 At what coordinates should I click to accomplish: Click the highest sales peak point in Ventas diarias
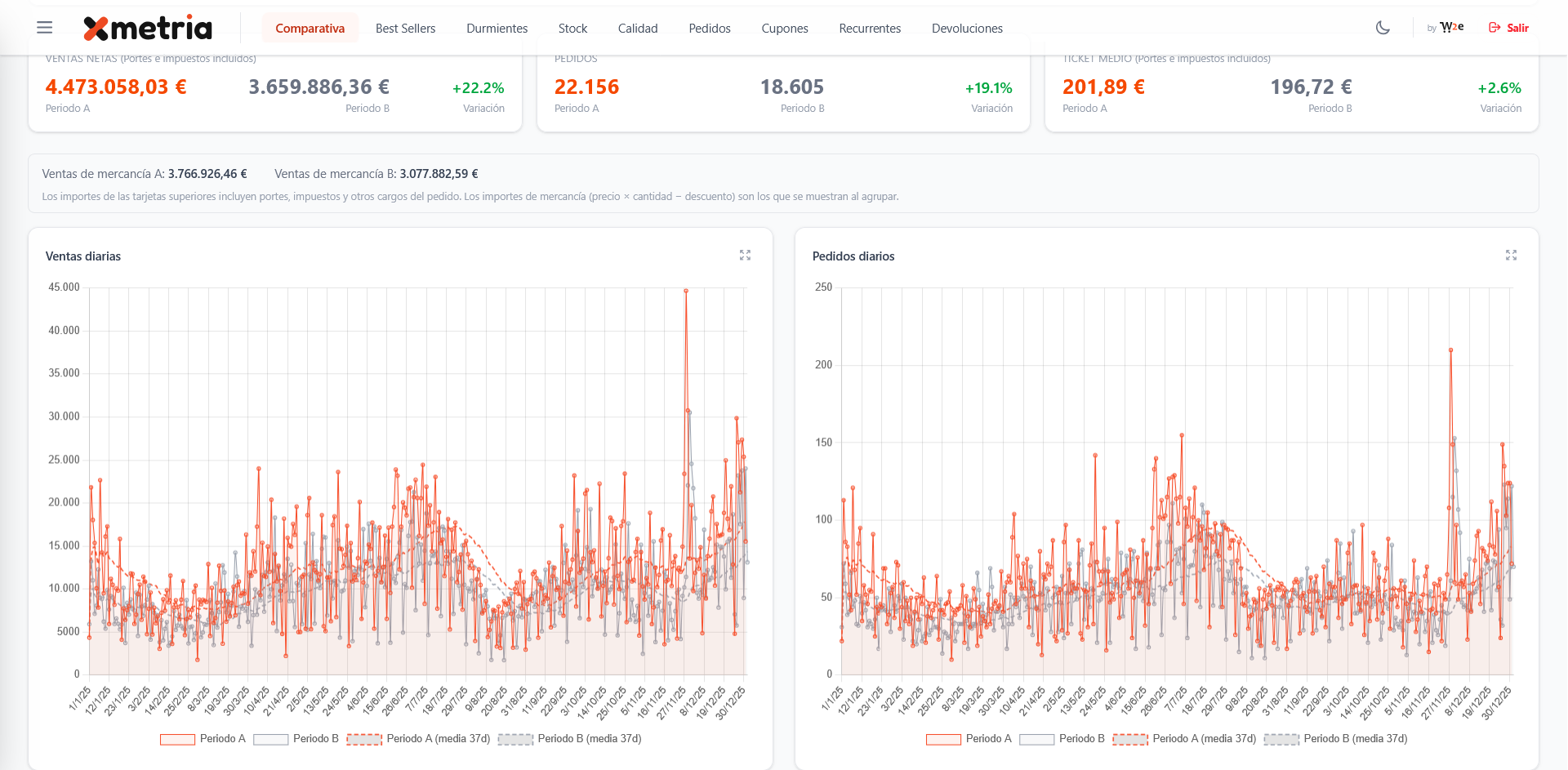click(686, 291)
